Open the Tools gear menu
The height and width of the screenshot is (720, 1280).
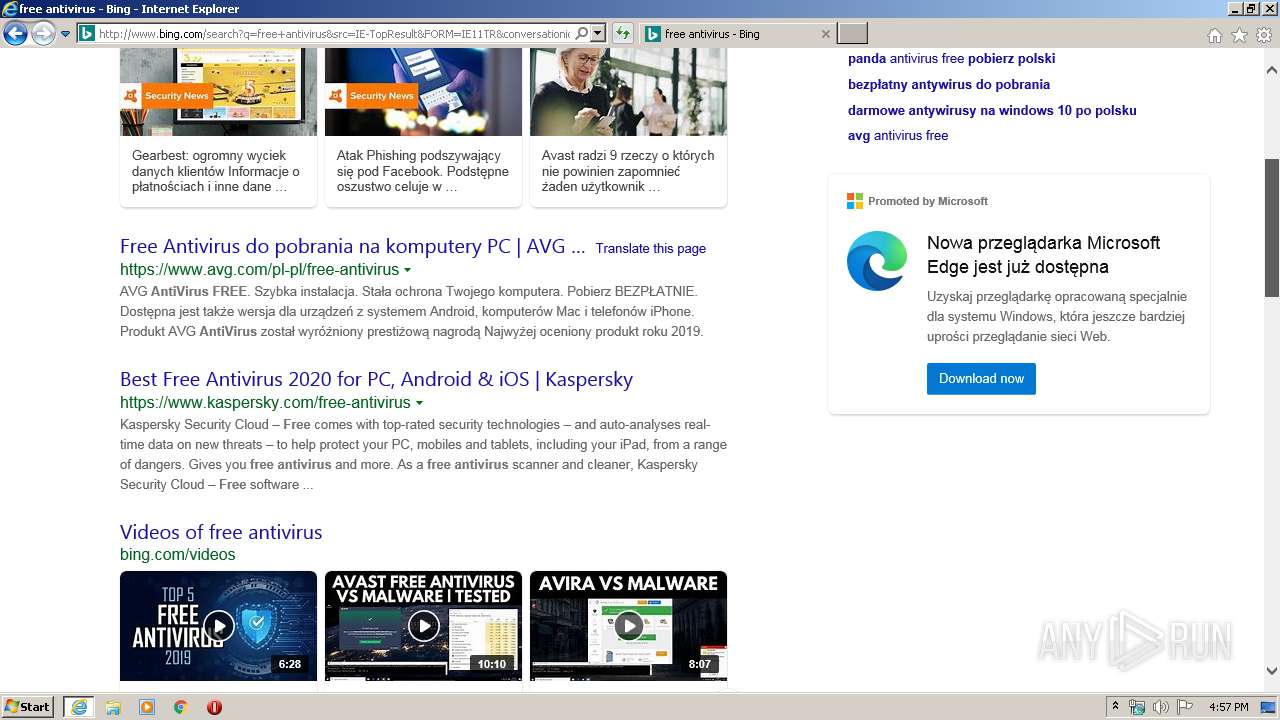(x=1264, y=35)
